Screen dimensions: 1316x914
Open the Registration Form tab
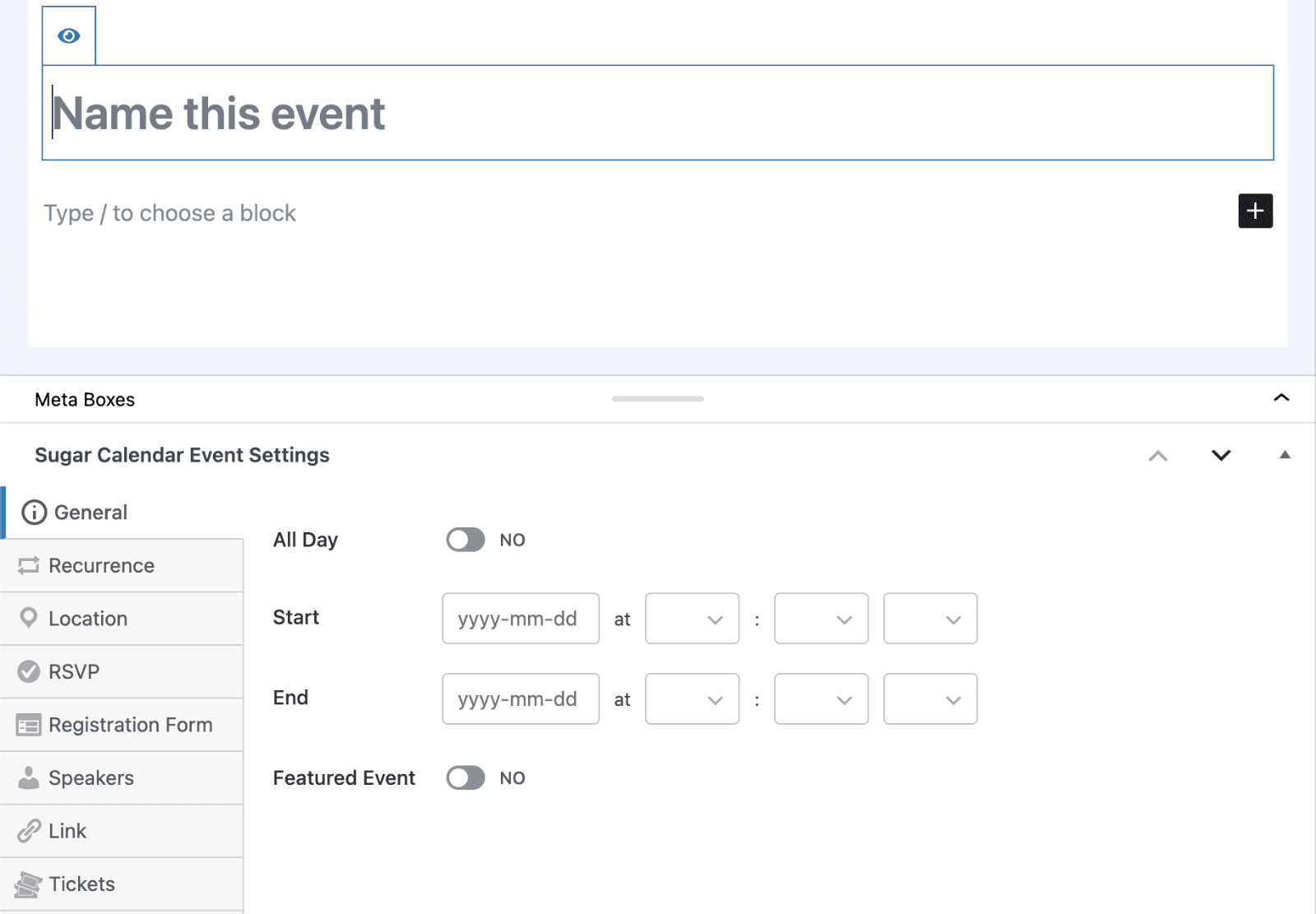[122, 725]
